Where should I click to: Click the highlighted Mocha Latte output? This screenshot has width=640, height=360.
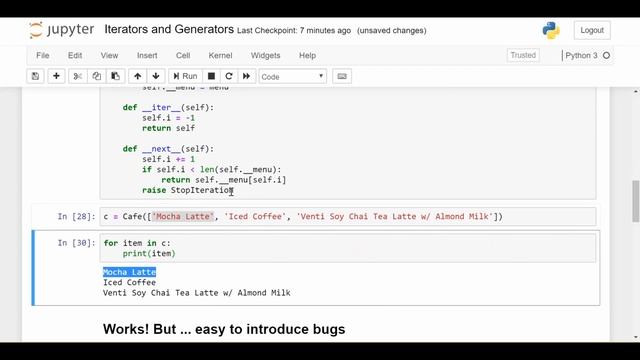[129, 272]
